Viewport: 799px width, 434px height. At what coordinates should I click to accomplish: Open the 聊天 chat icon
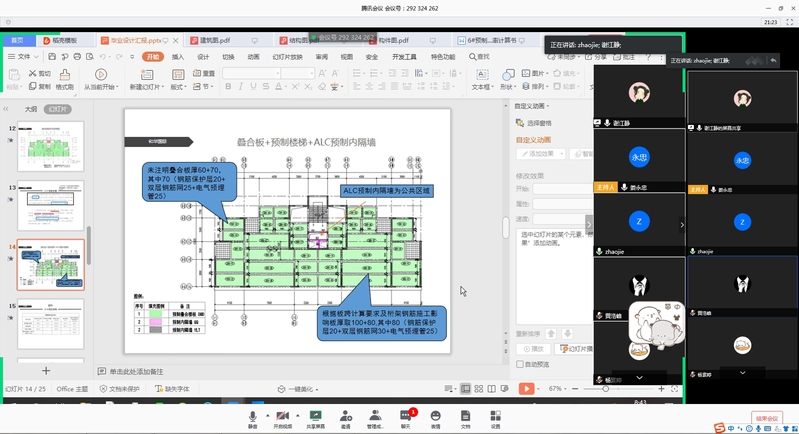coord(406,416)
